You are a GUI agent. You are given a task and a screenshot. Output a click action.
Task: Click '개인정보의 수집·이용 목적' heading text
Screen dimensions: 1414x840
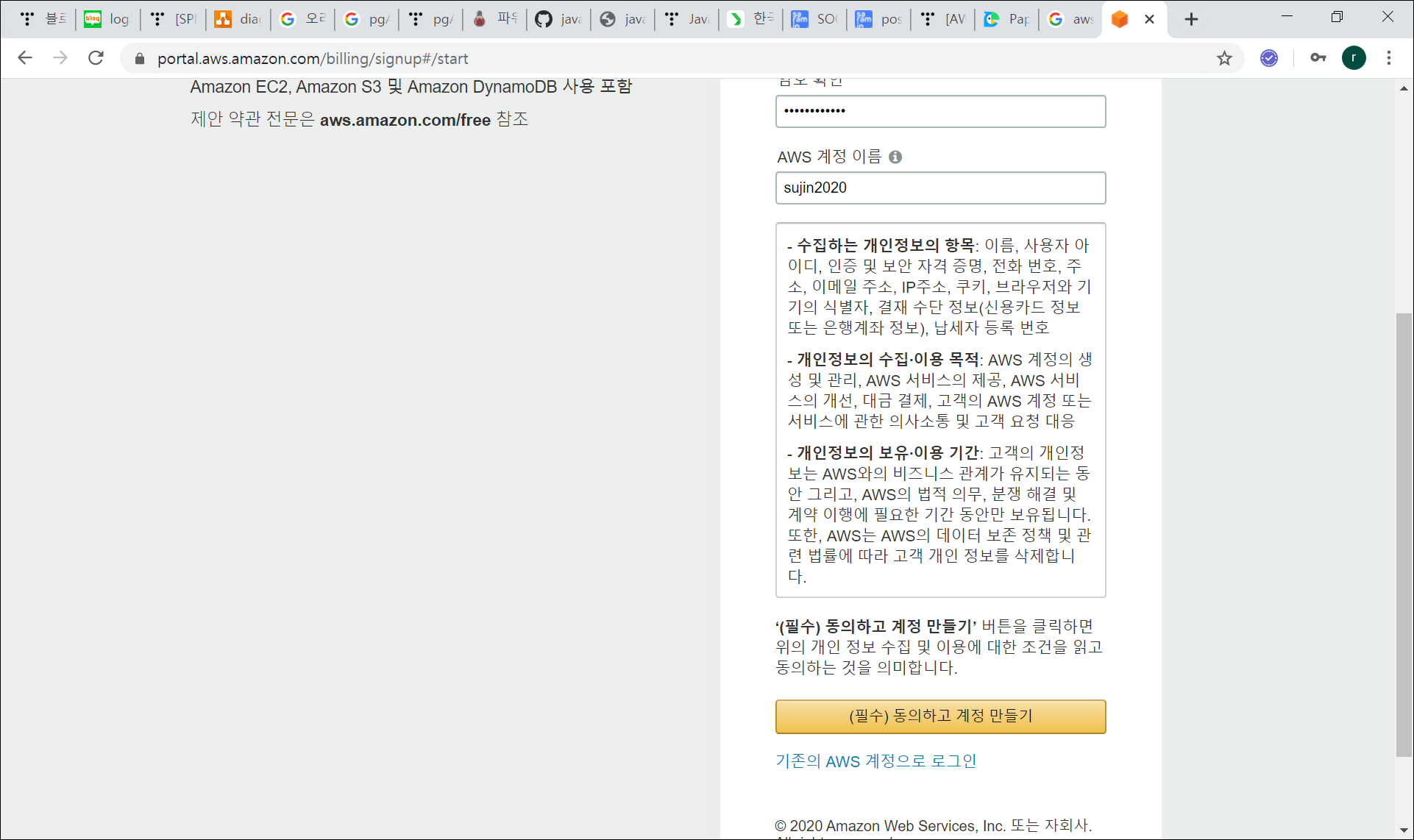(888, 359)
